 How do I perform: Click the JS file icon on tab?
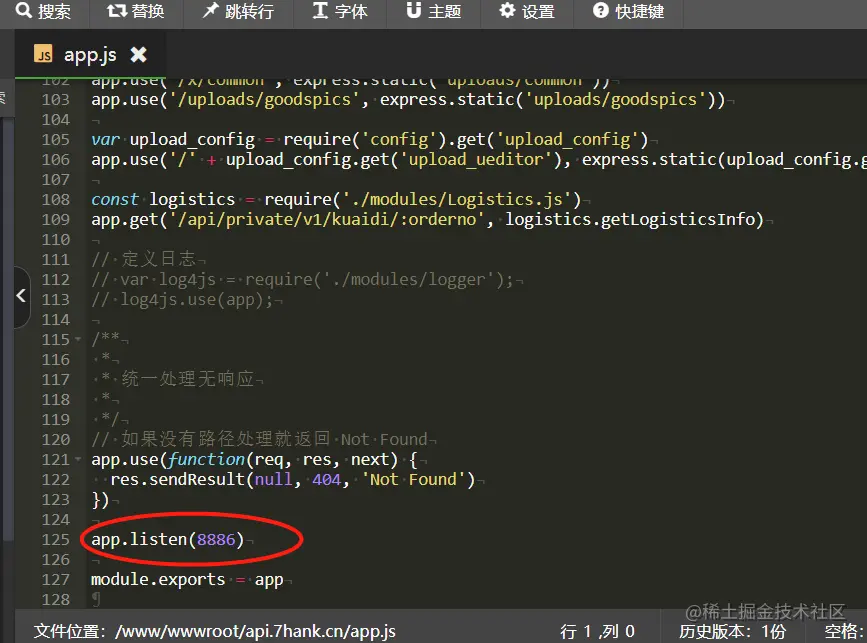tap(43, 54)
